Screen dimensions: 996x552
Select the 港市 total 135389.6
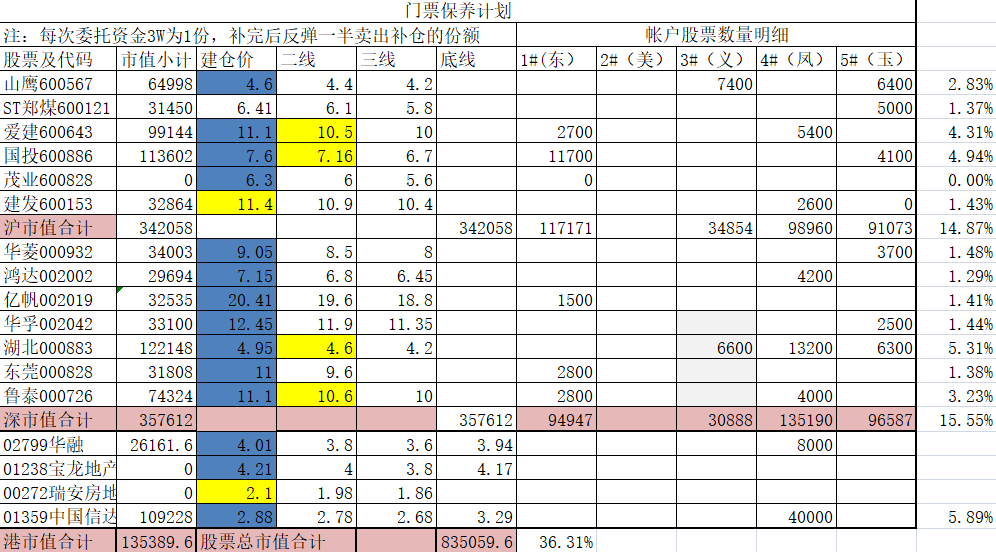coord(156,541)
